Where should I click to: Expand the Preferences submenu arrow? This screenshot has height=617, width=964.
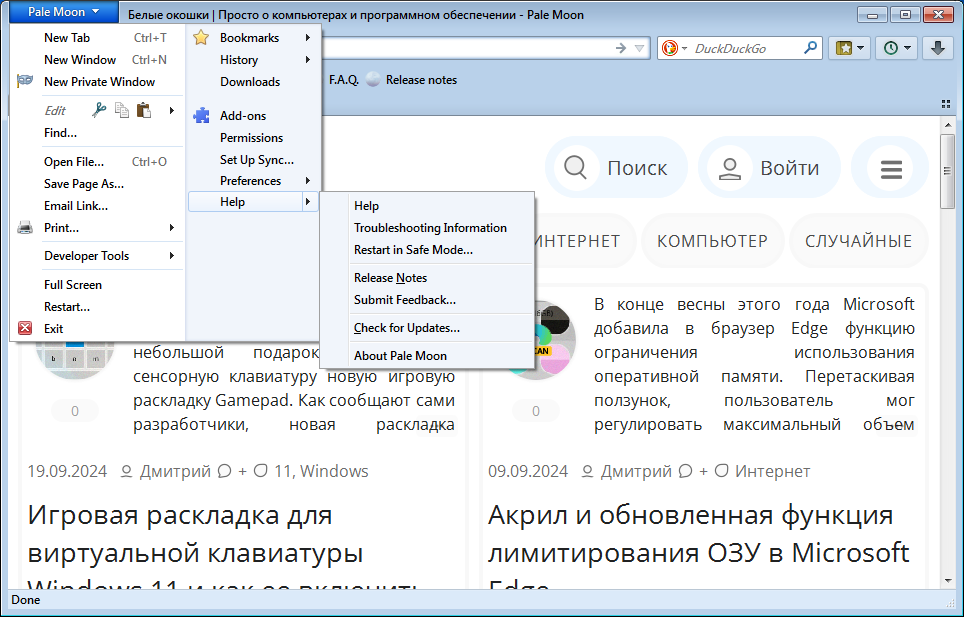point(307,181)
